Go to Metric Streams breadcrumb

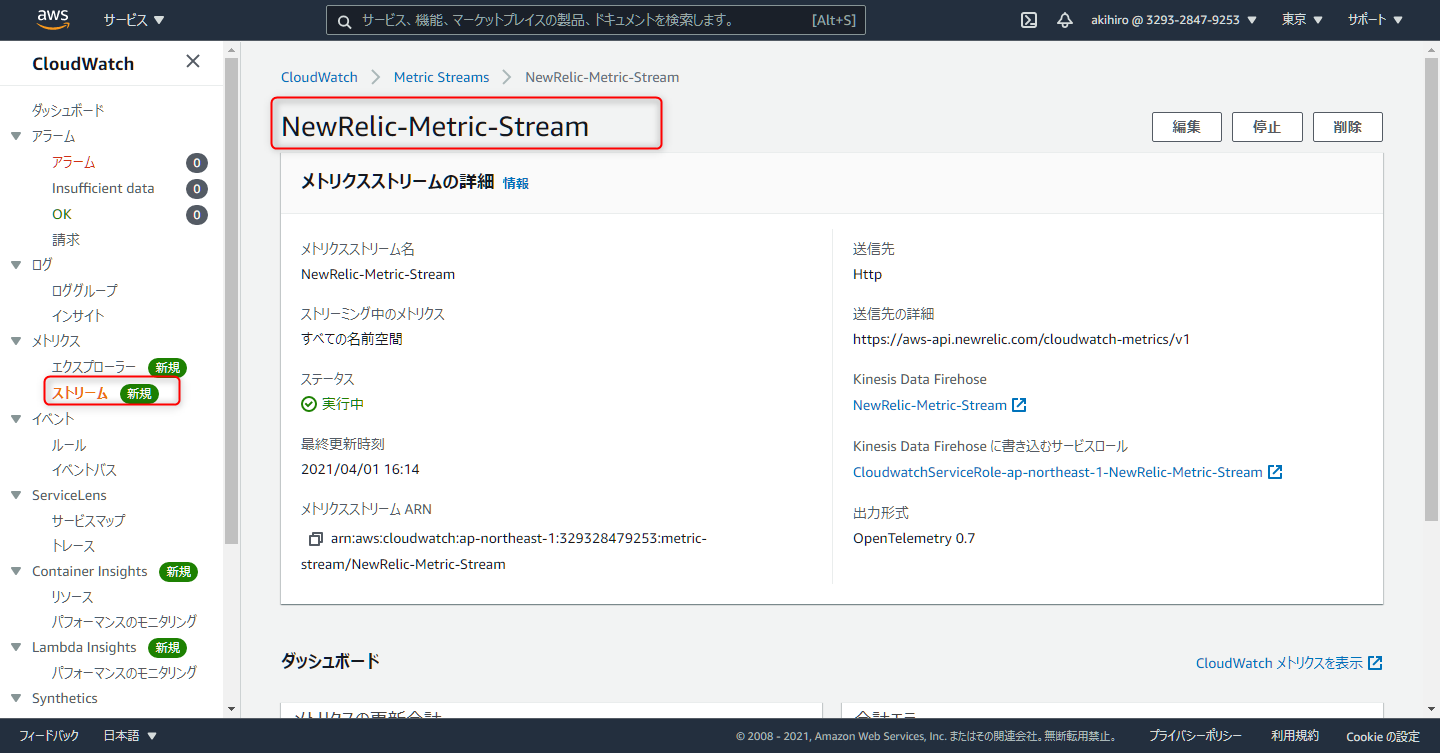(442, 77)
